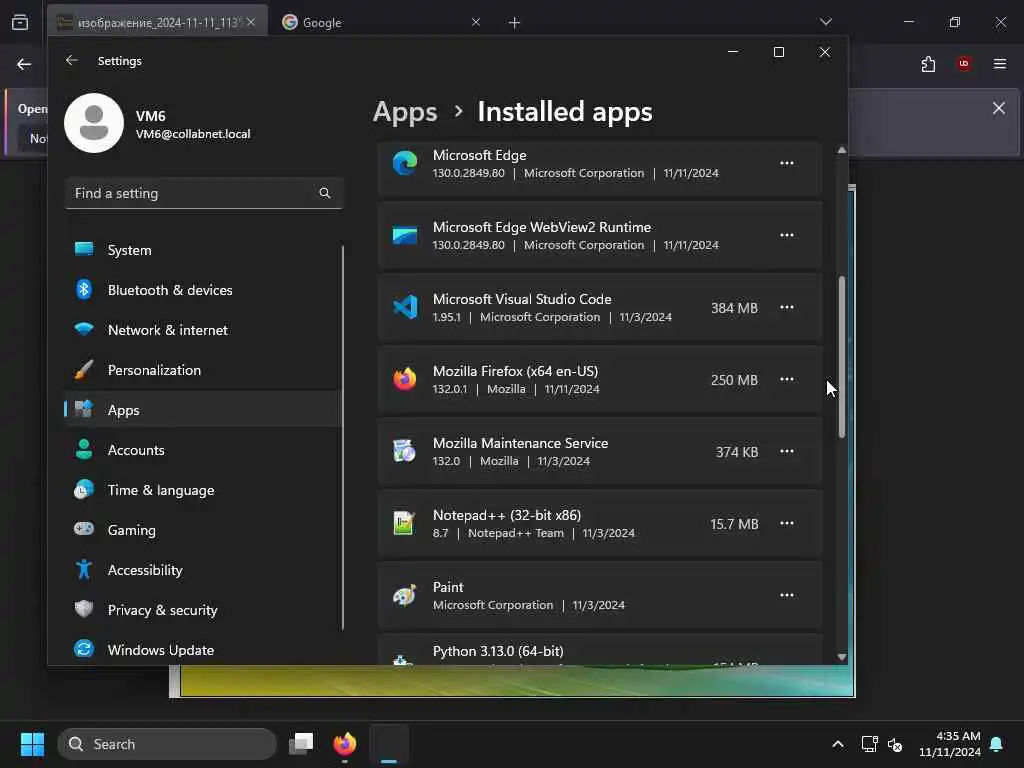Switch to the Google browser tab

382,22
